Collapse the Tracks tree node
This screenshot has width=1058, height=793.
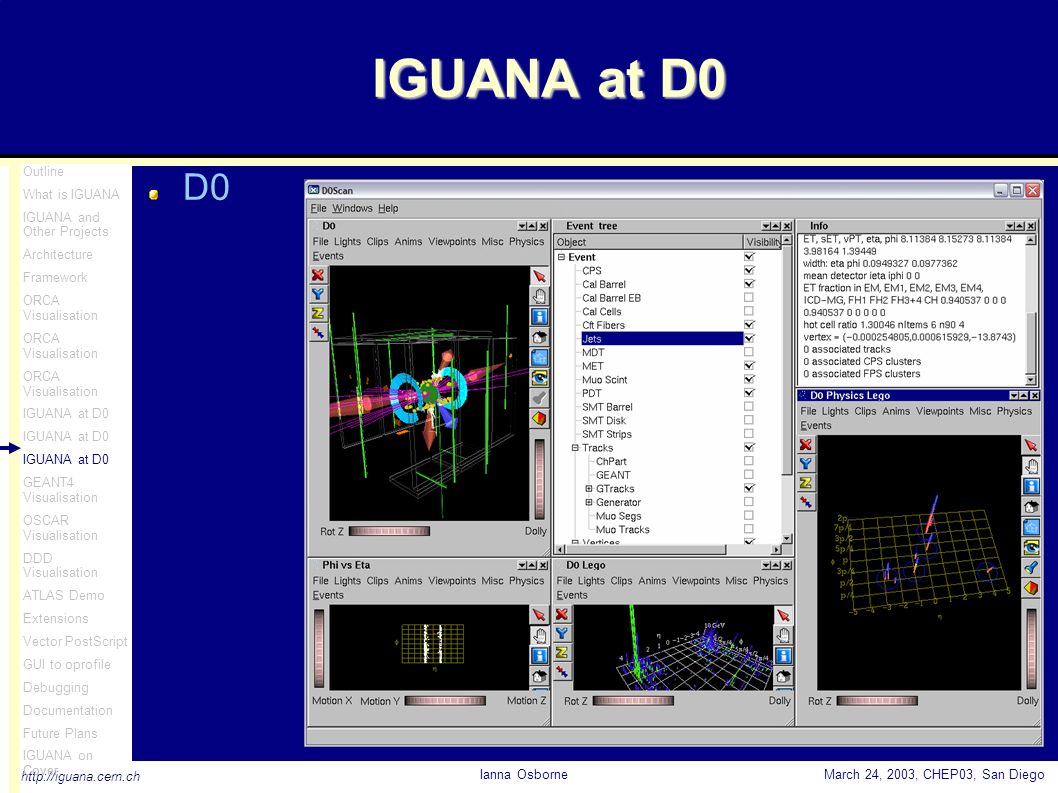pos(575,447)
